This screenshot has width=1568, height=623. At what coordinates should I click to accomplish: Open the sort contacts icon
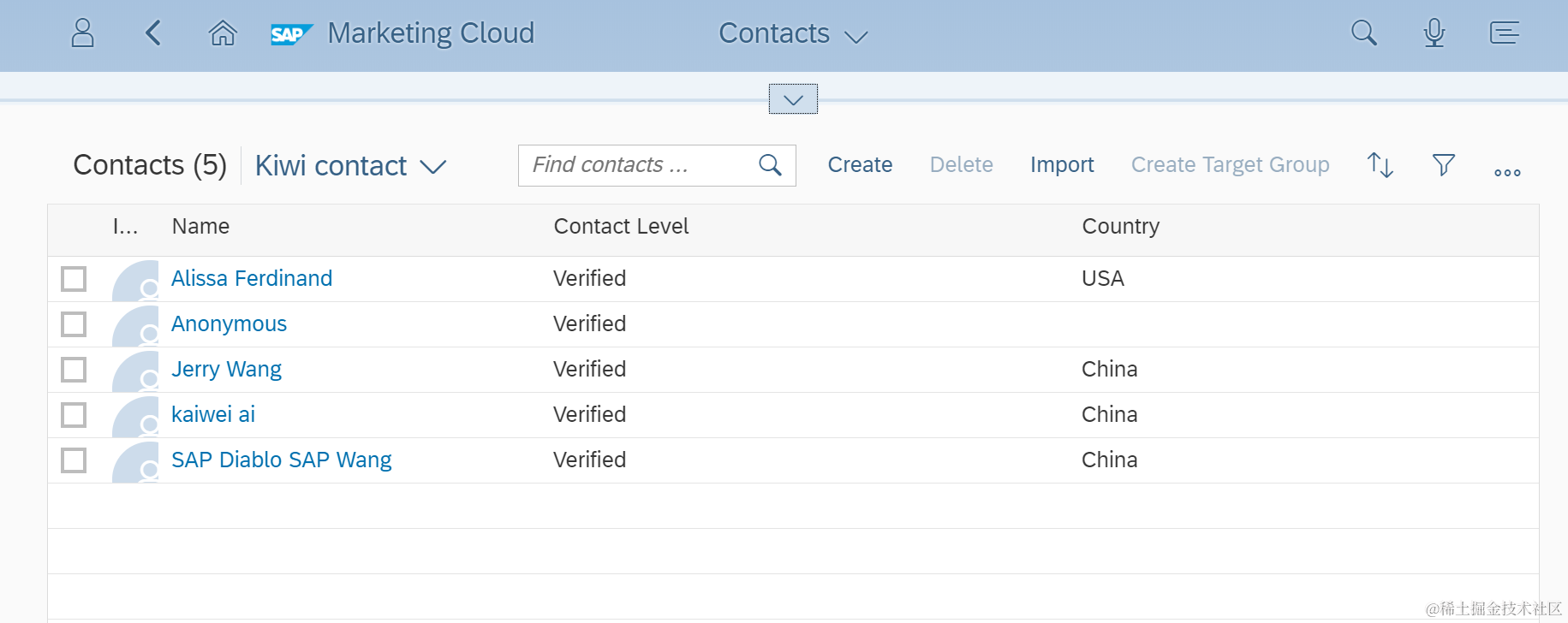coord(1380,164)
